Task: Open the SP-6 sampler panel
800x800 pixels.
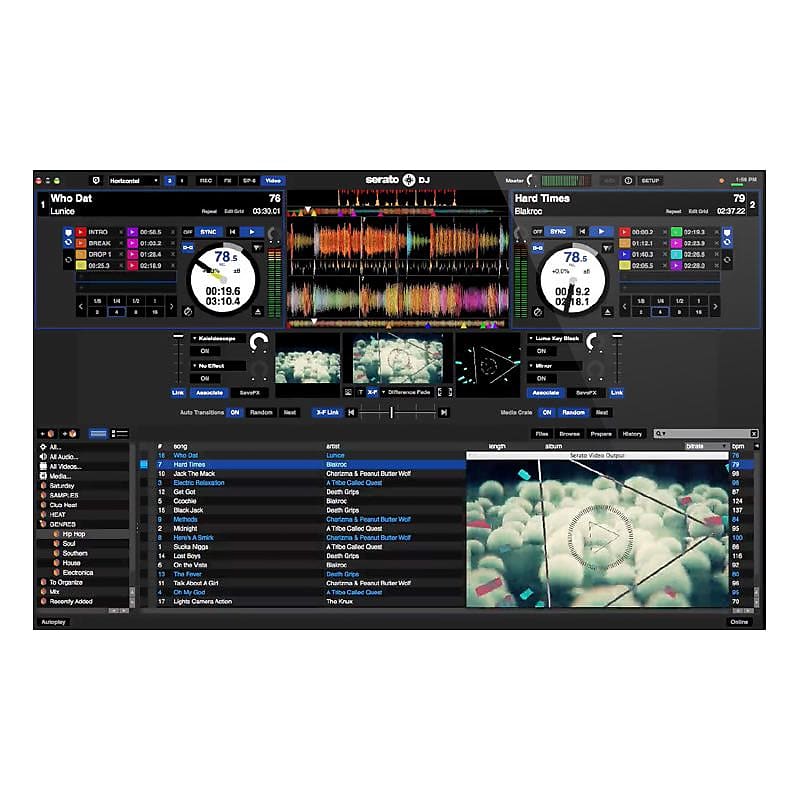Action: click(247, 180)
